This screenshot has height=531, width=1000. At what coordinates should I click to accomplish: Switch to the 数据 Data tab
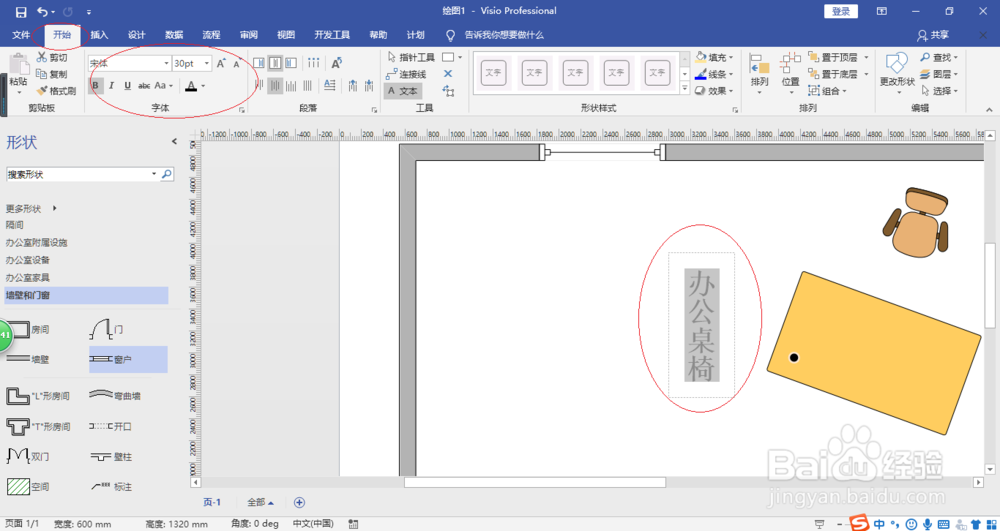(174, 35)
